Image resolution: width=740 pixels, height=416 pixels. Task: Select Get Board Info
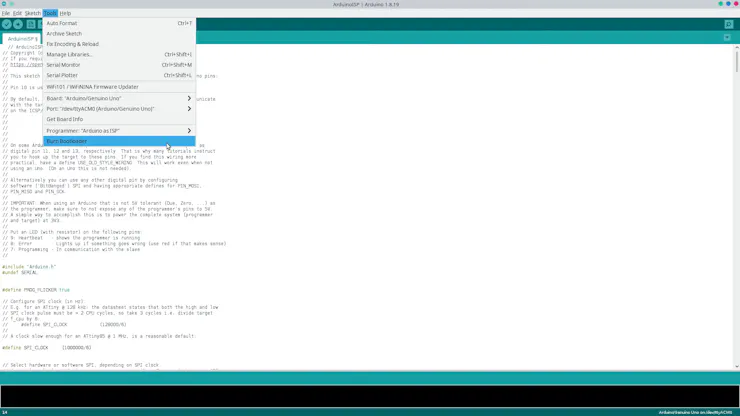click(119, 119)
